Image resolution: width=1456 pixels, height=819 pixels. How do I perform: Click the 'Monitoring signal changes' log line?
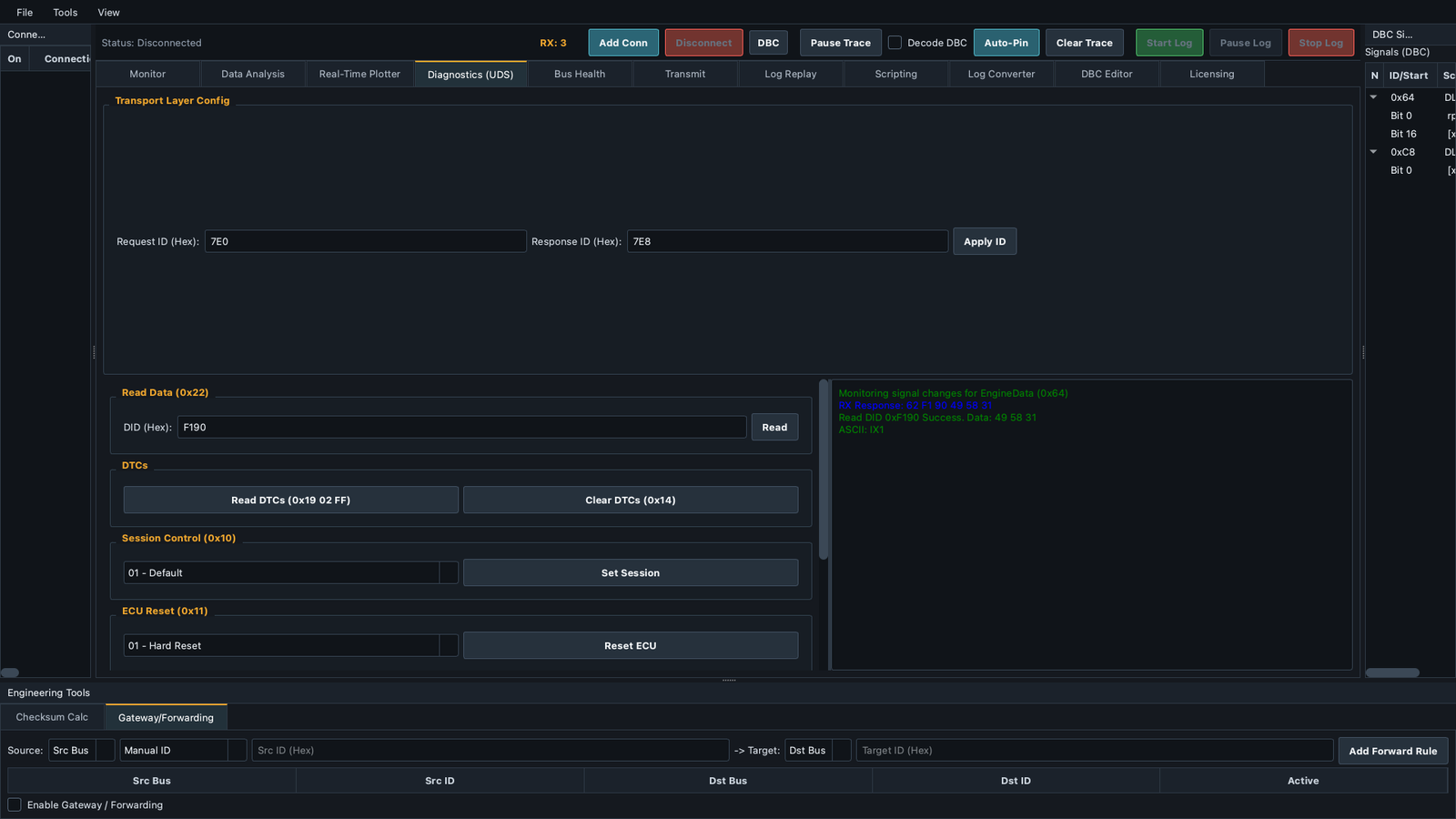pyautogui.click(x=953, y=393)
